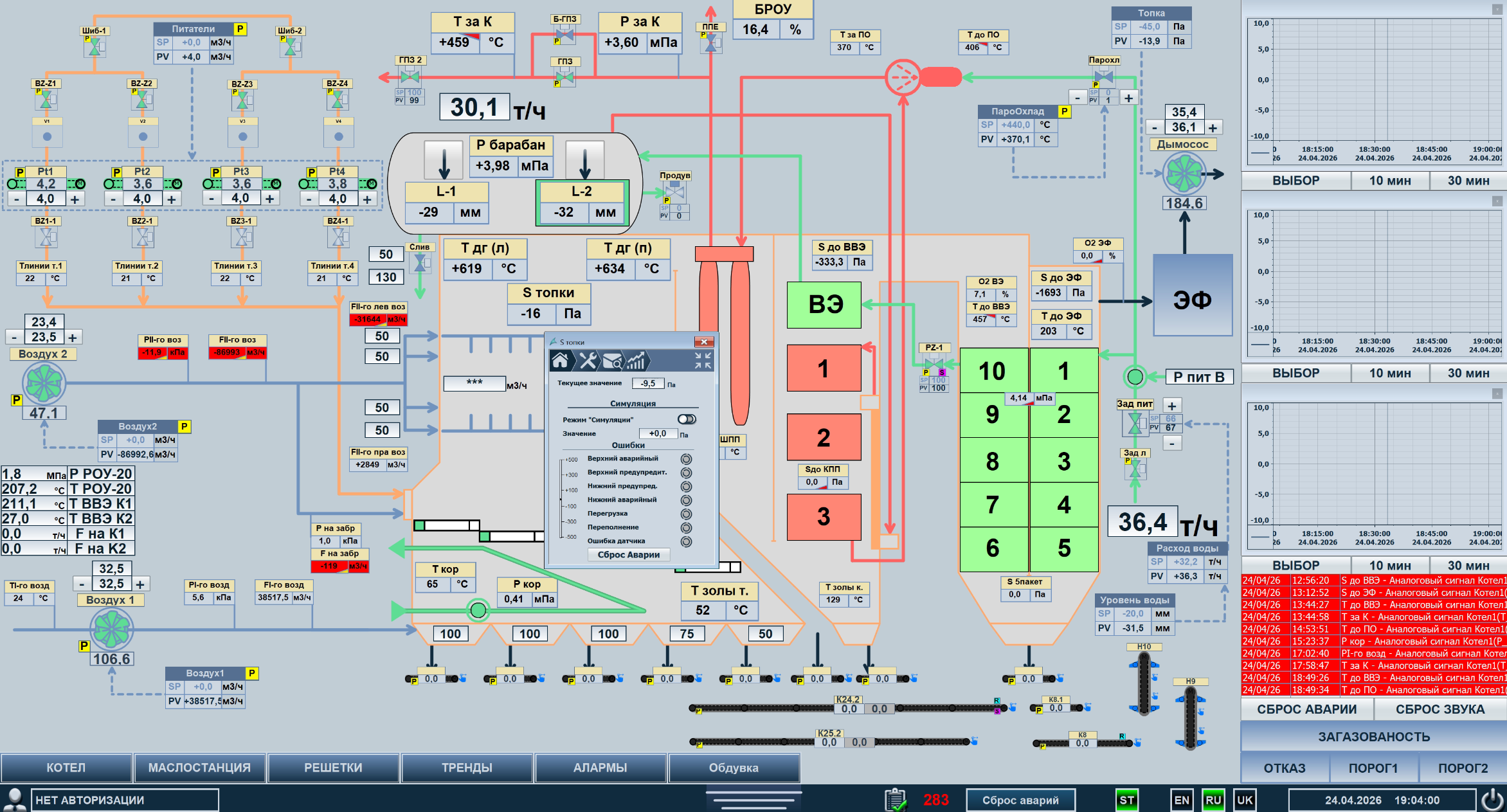Open the home tab in S топки popup
The image size is (1507, 812).
click(x=560, y=361)
